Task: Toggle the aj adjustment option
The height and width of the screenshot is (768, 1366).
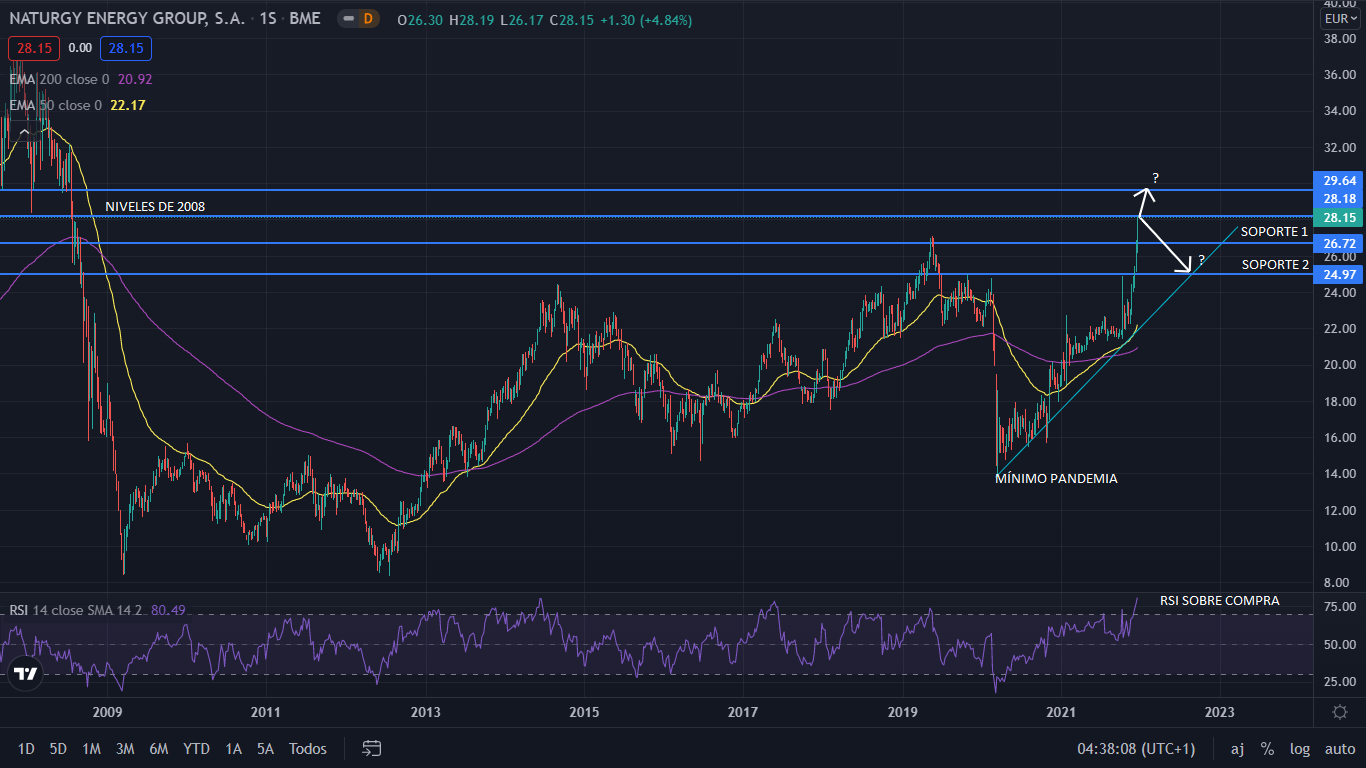Action: 1237,748
